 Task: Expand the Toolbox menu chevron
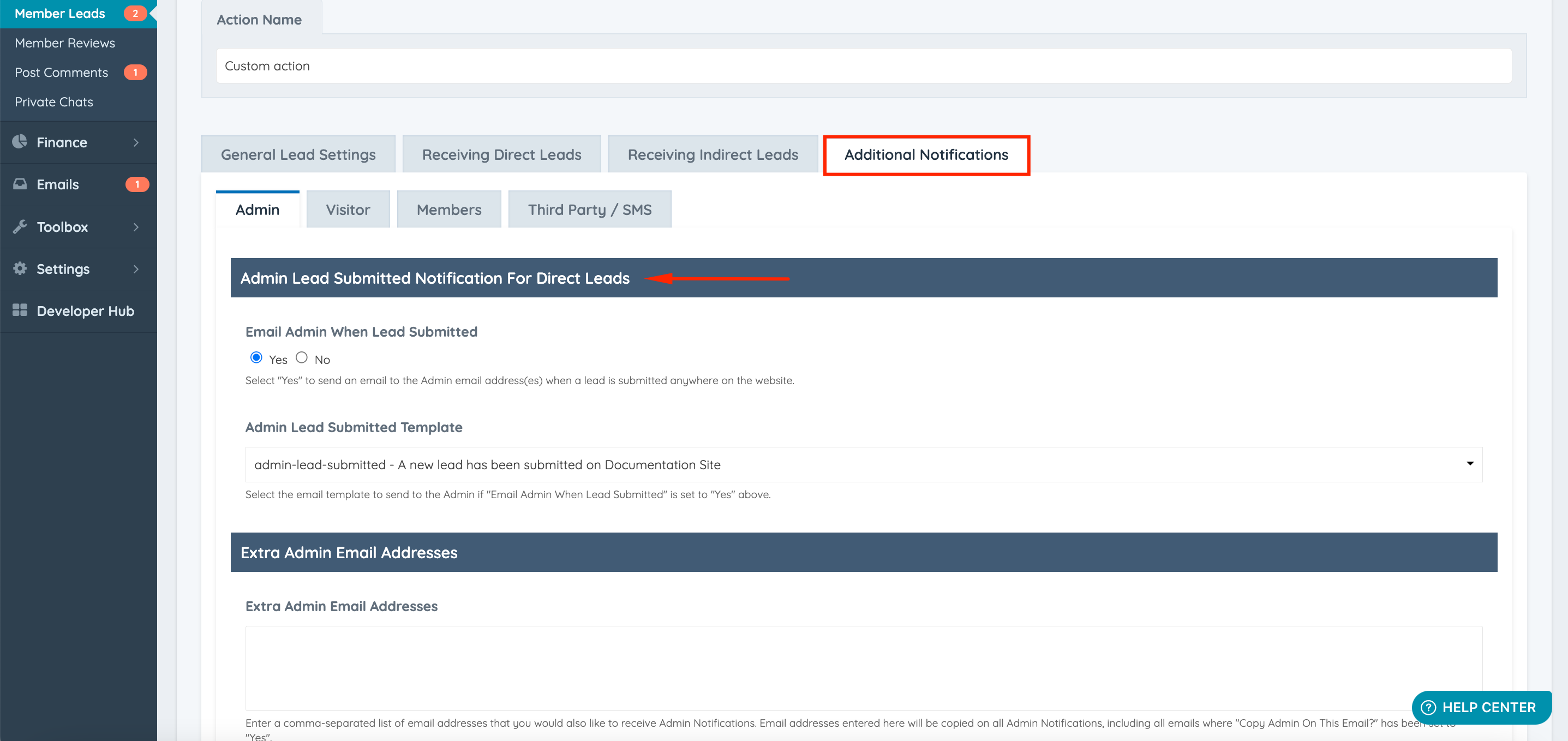coord(136,227)
